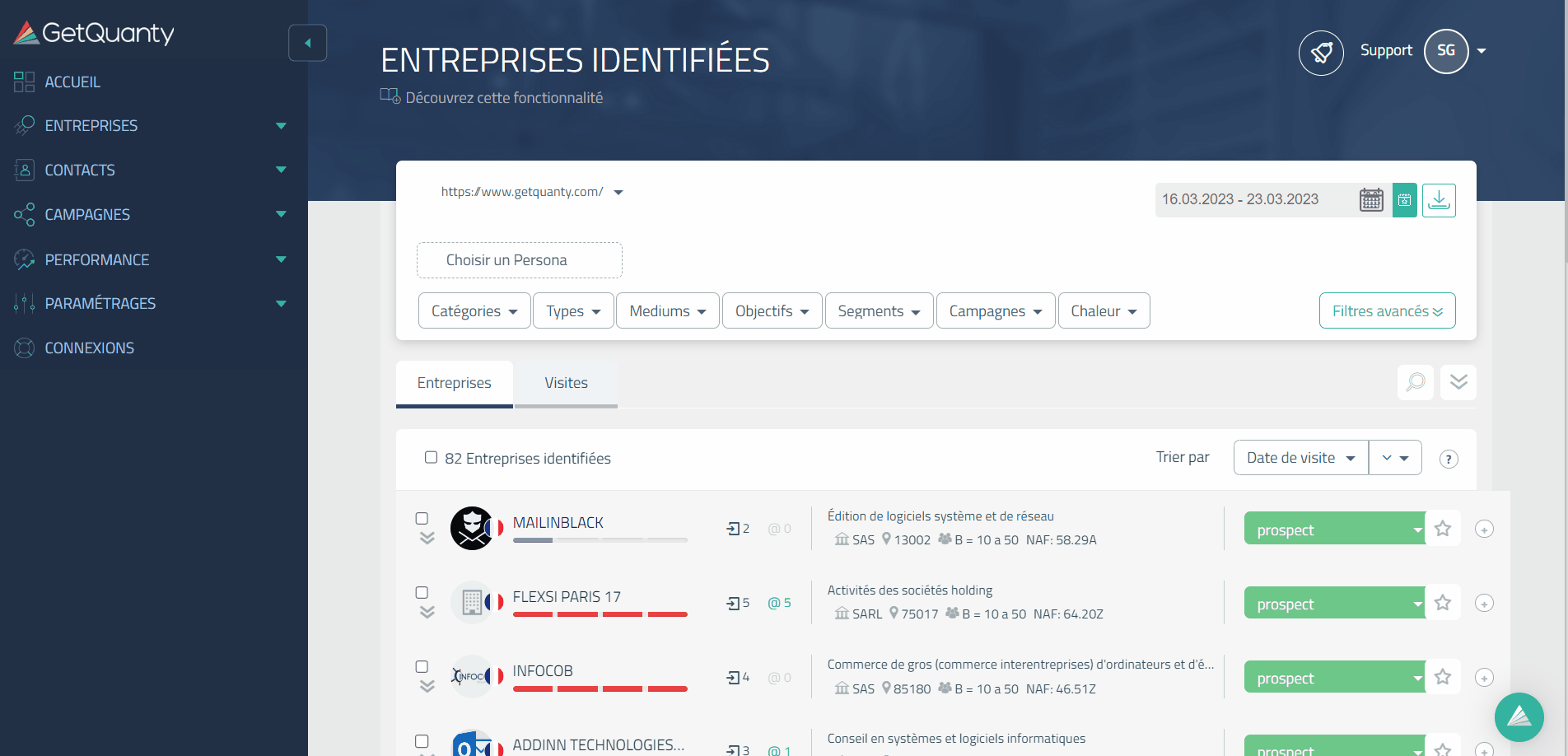Check the FLEXSI PARIS 17 row checkbox
The image size is (1568, 756).
(422, 592)
